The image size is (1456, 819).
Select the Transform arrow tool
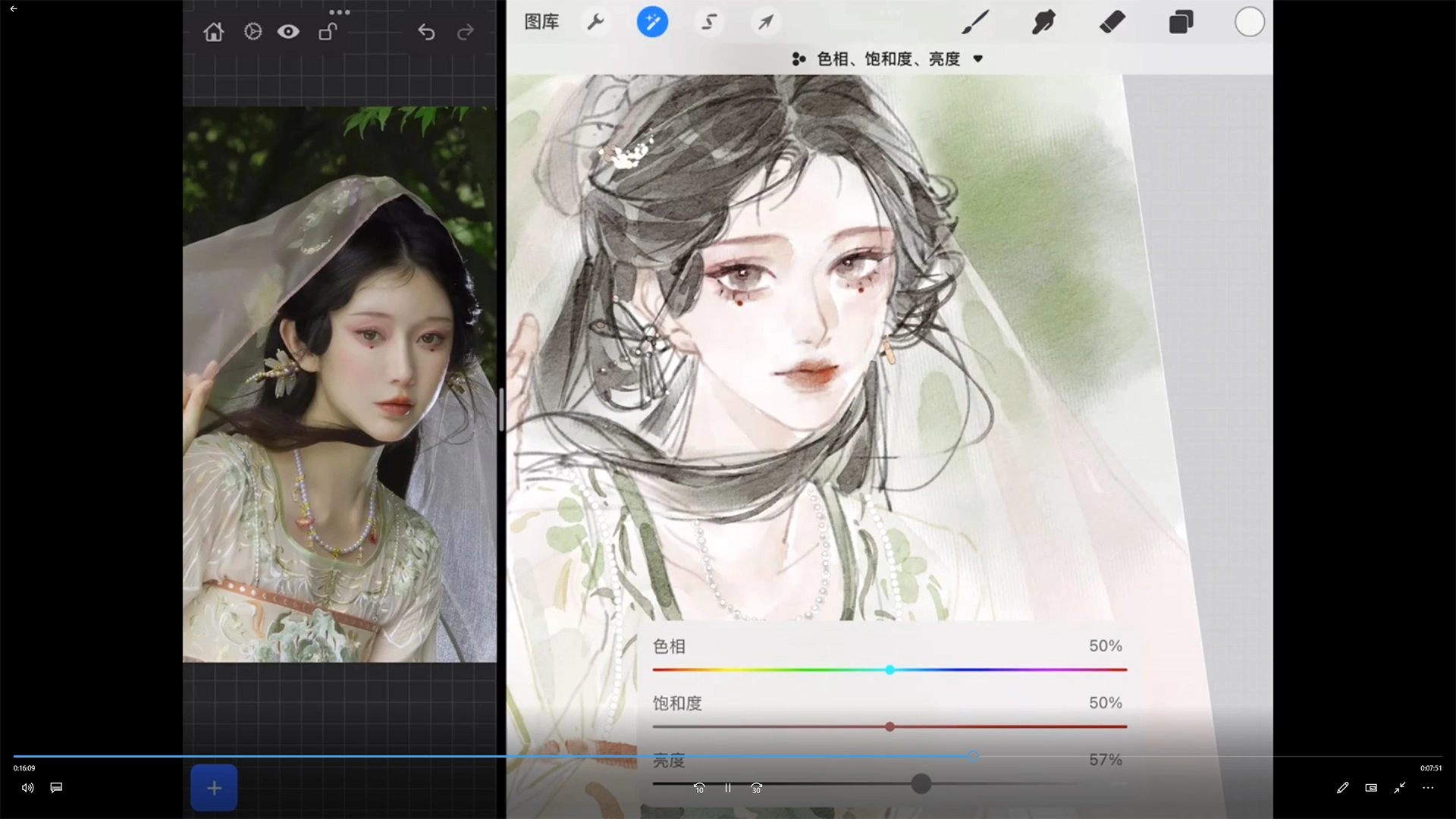click(765, 22)
